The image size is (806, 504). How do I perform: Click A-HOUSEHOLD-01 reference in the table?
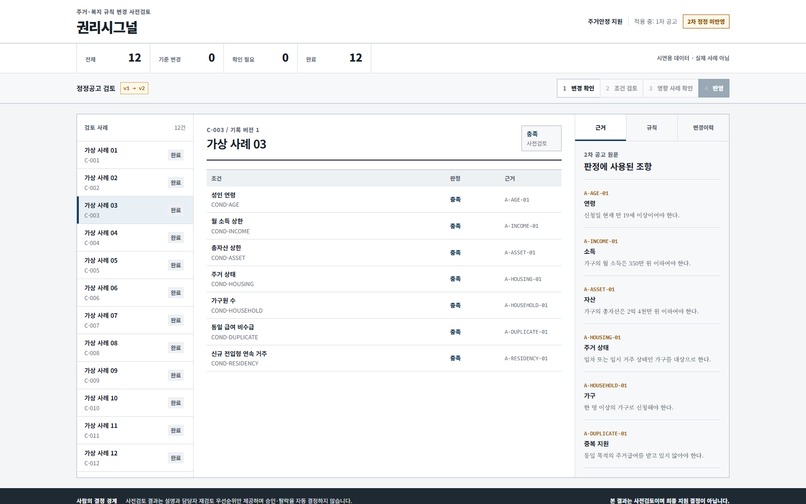[526, 305]
